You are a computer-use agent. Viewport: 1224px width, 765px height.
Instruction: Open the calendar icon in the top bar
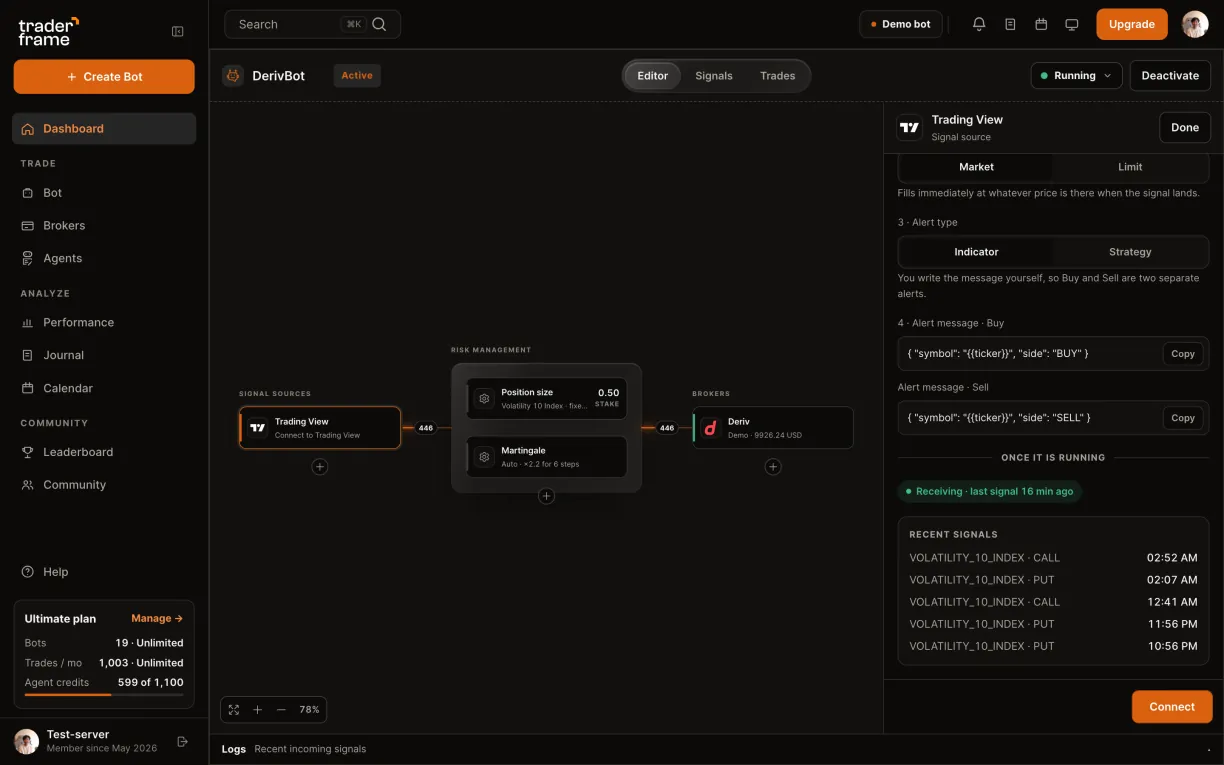1041,24
